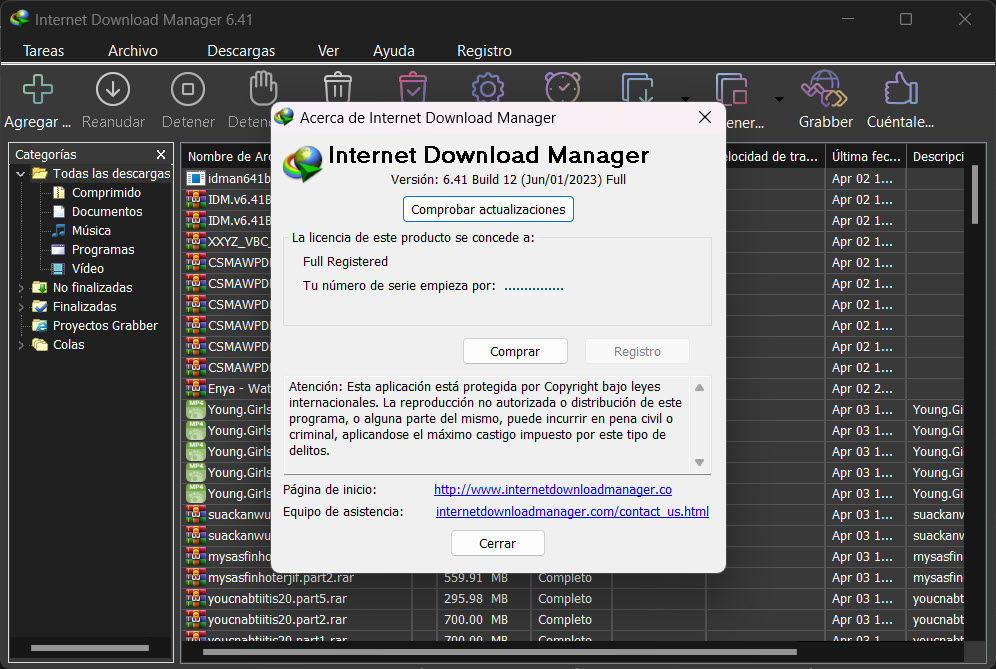The height and width of the screenshot is (669, 996).
Task: Select the Documentos category
Action: (107, 212)
